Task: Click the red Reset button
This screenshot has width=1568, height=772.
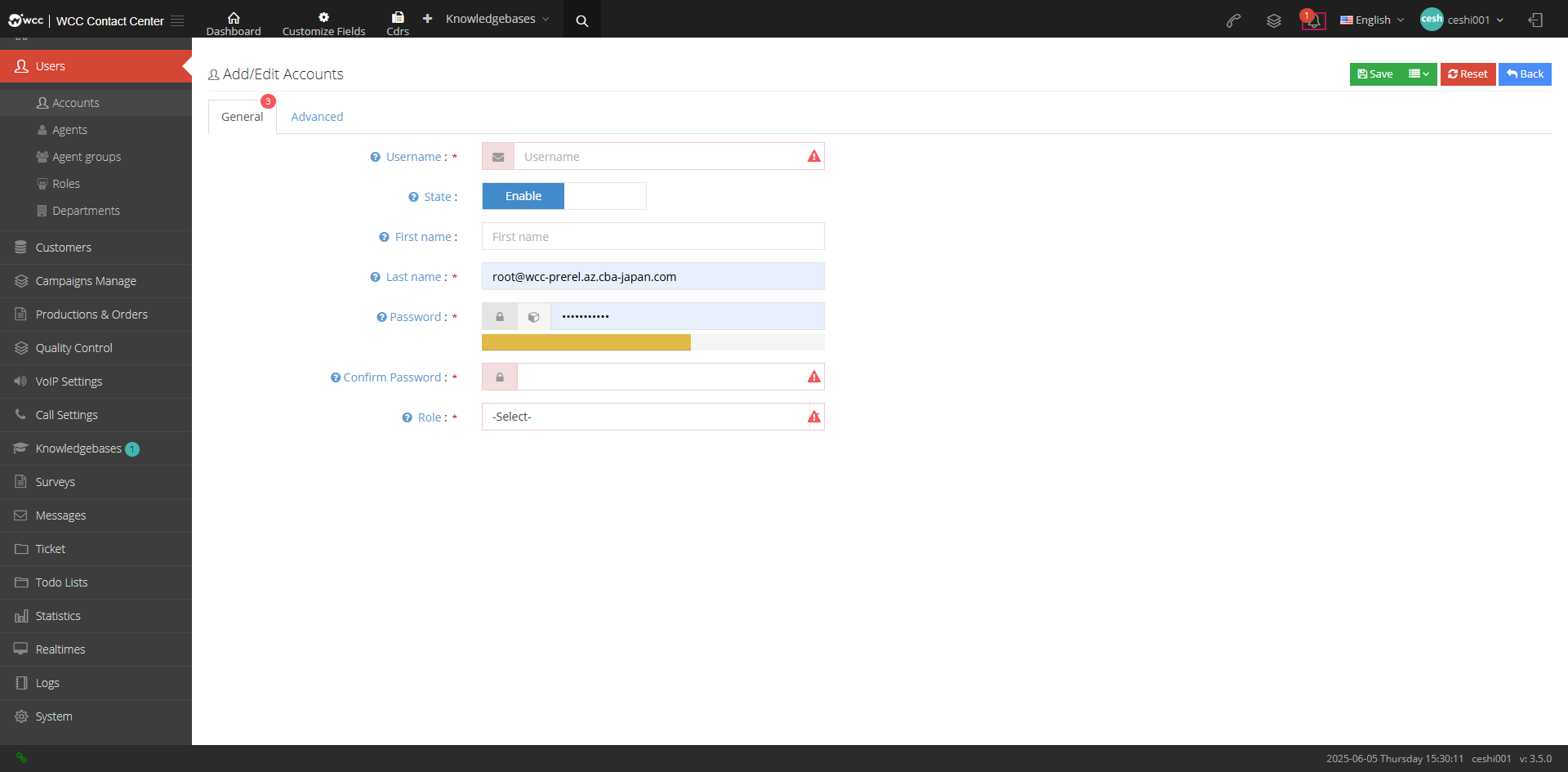Action: [x=1468, y=74]
